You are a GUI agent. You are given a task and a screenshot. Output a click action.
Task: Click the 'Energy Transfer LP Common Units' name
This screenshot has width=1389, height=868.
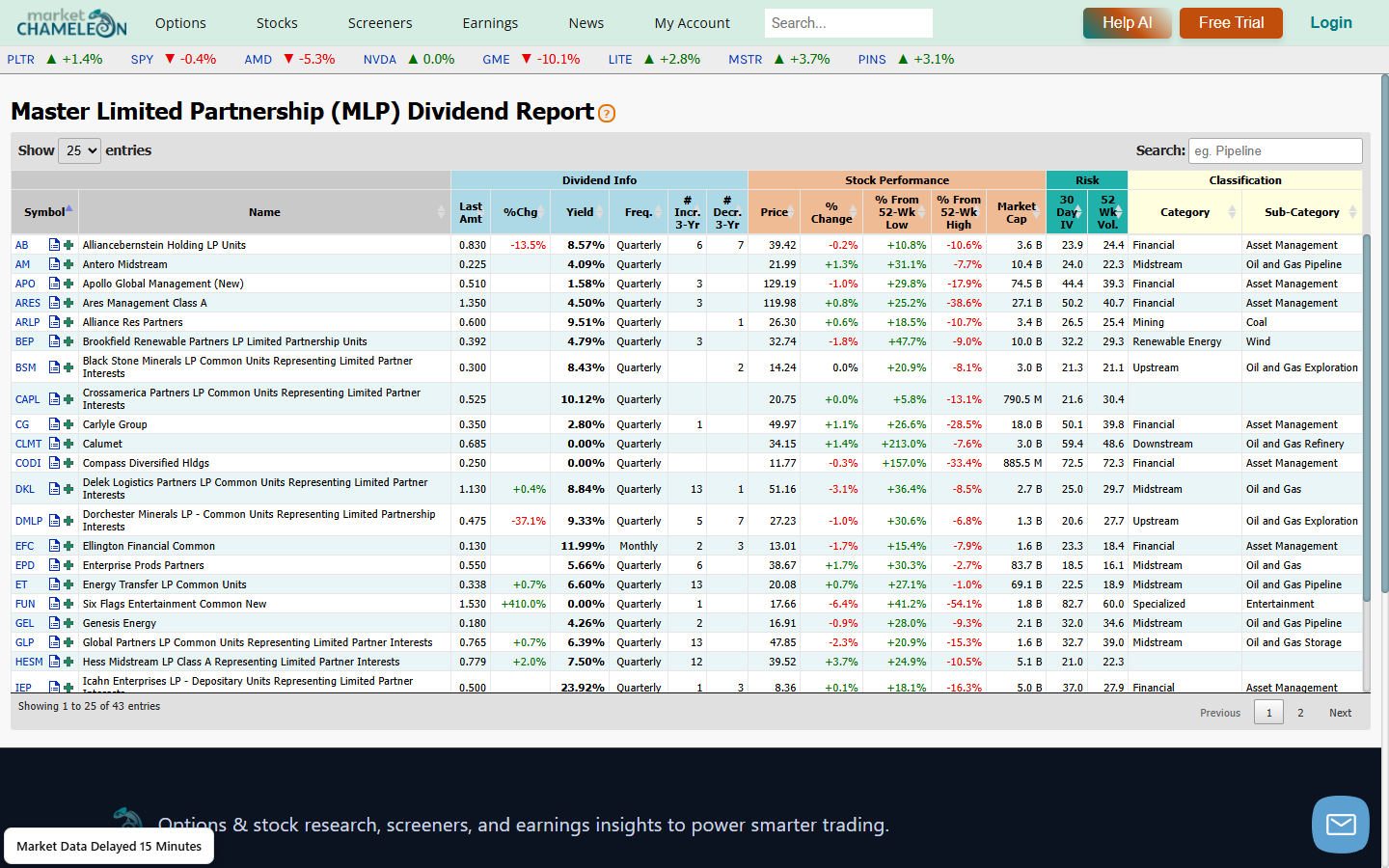165,584
